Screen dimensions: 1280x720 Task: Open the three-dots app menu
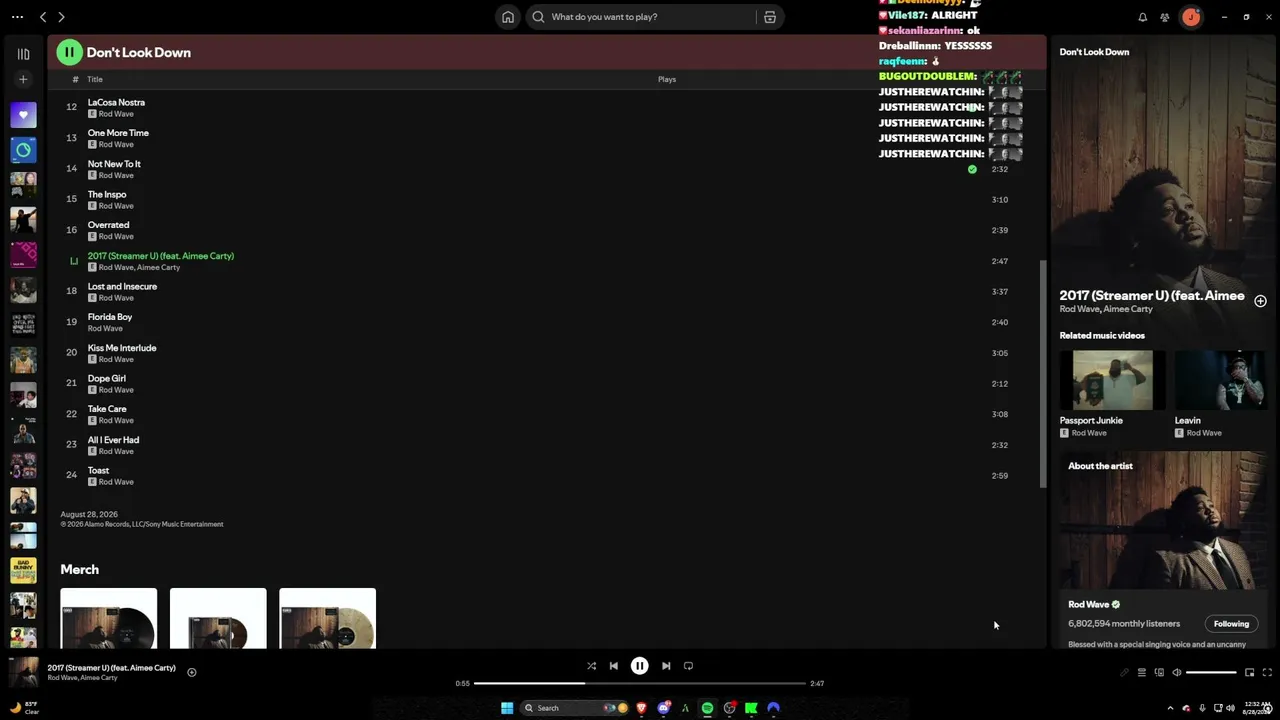[17, 17]
